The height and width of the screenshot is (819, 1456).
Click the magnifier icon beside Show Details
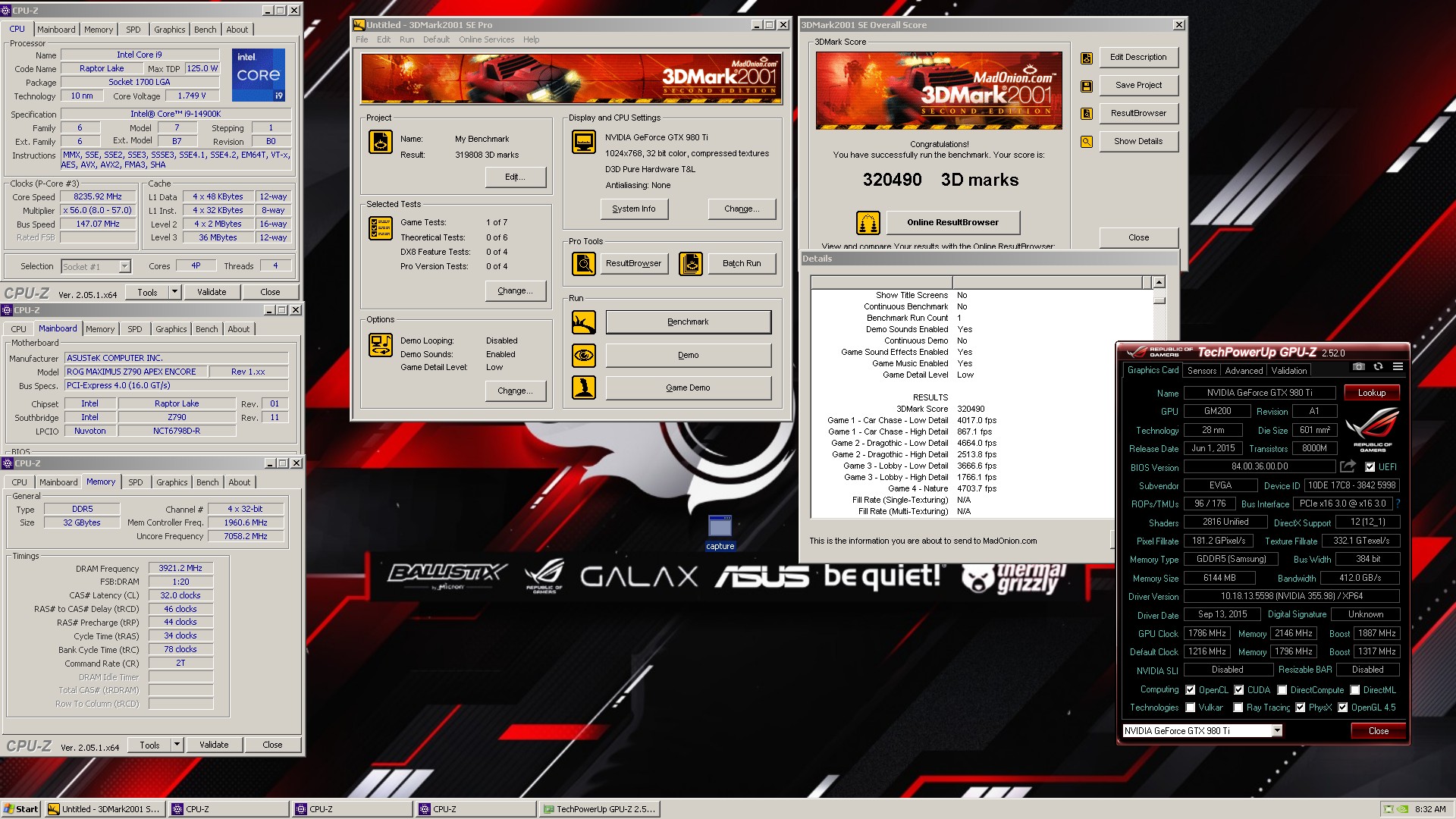click(1087, 142)
